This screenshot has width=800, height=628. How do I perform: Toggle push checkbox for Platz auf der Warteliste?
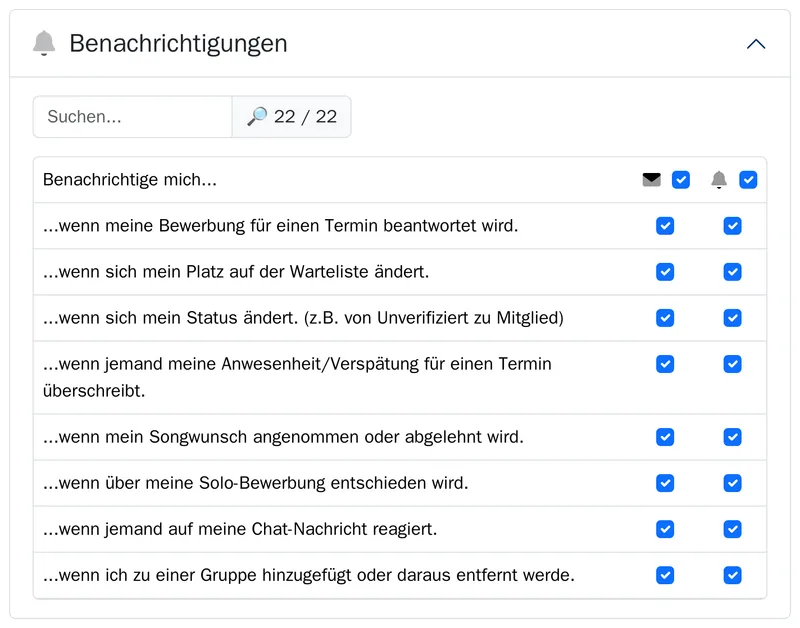point(732,272)
